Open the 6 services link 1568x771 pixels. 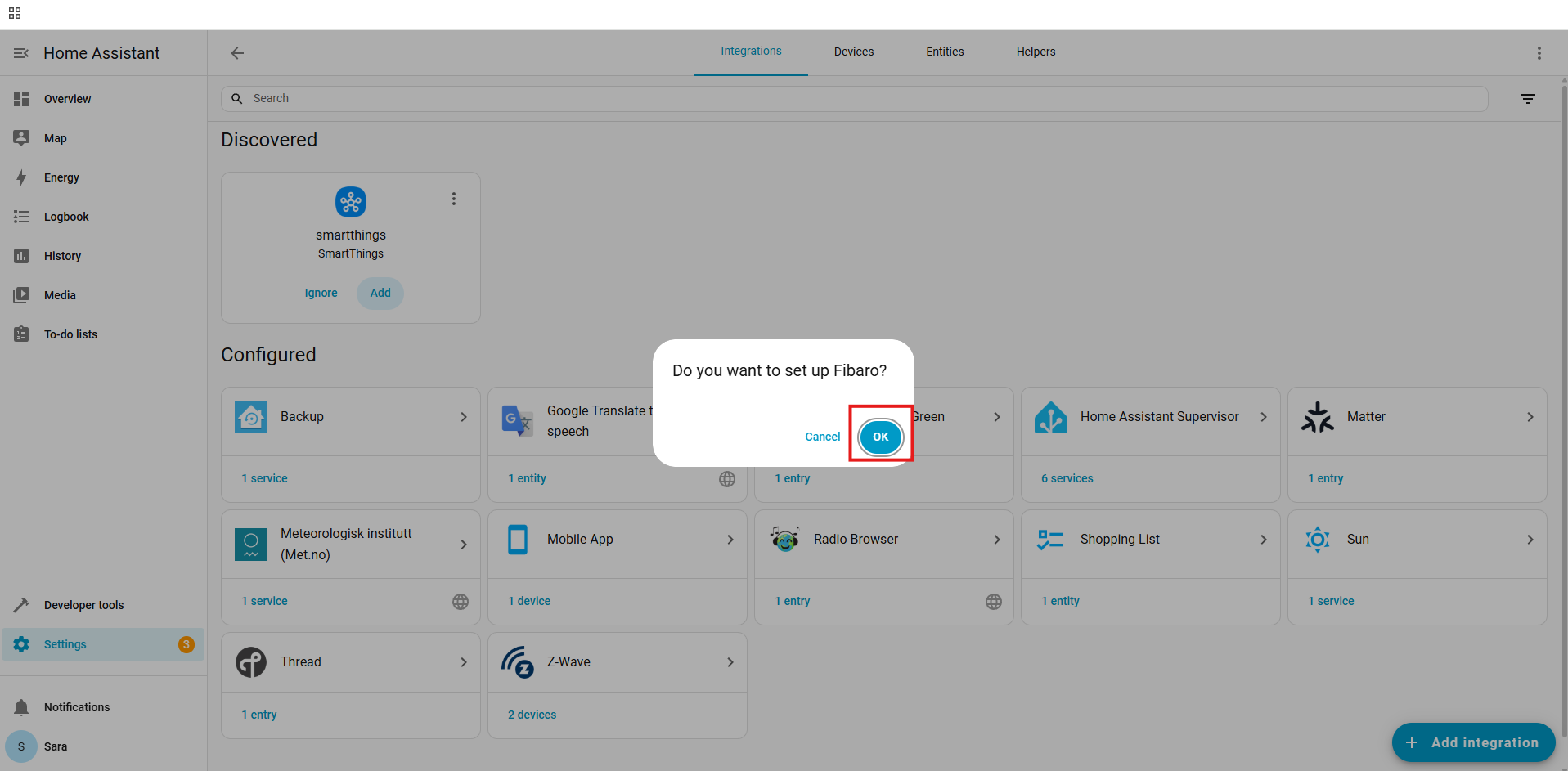(1067, 479)
